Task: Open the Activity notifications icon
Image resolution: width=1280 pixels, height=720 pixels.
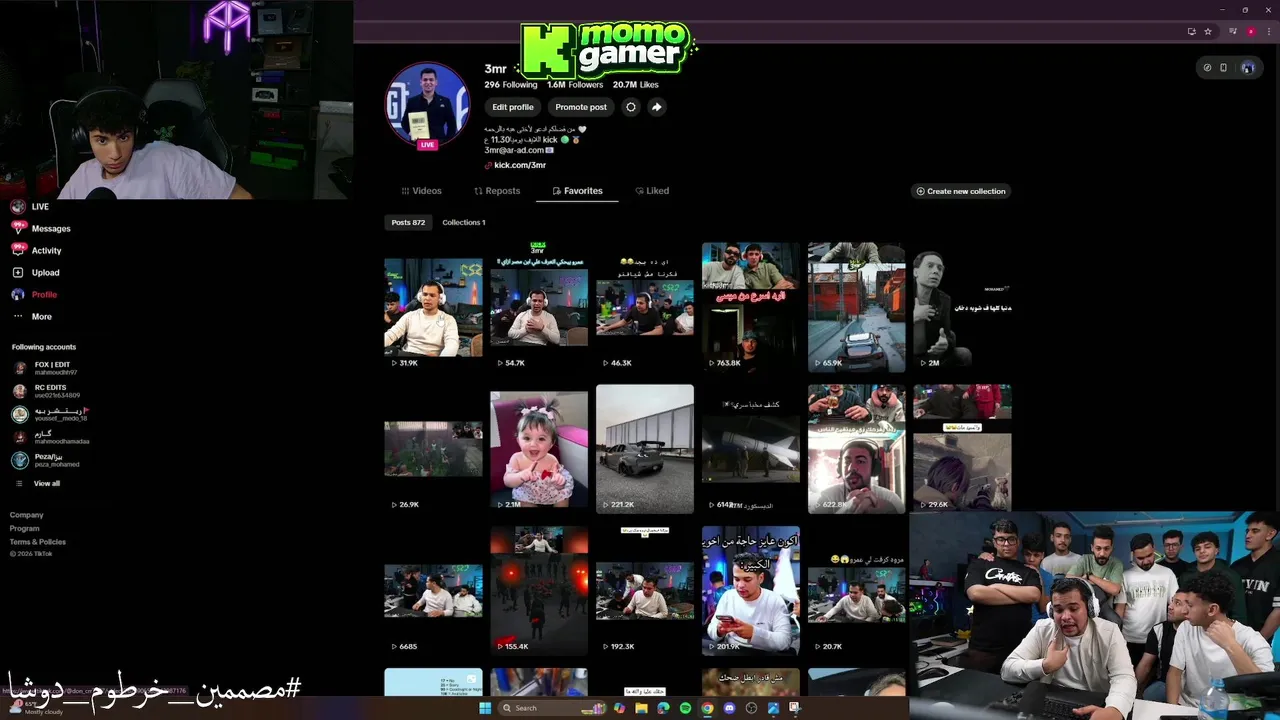Action: point(17,250)
